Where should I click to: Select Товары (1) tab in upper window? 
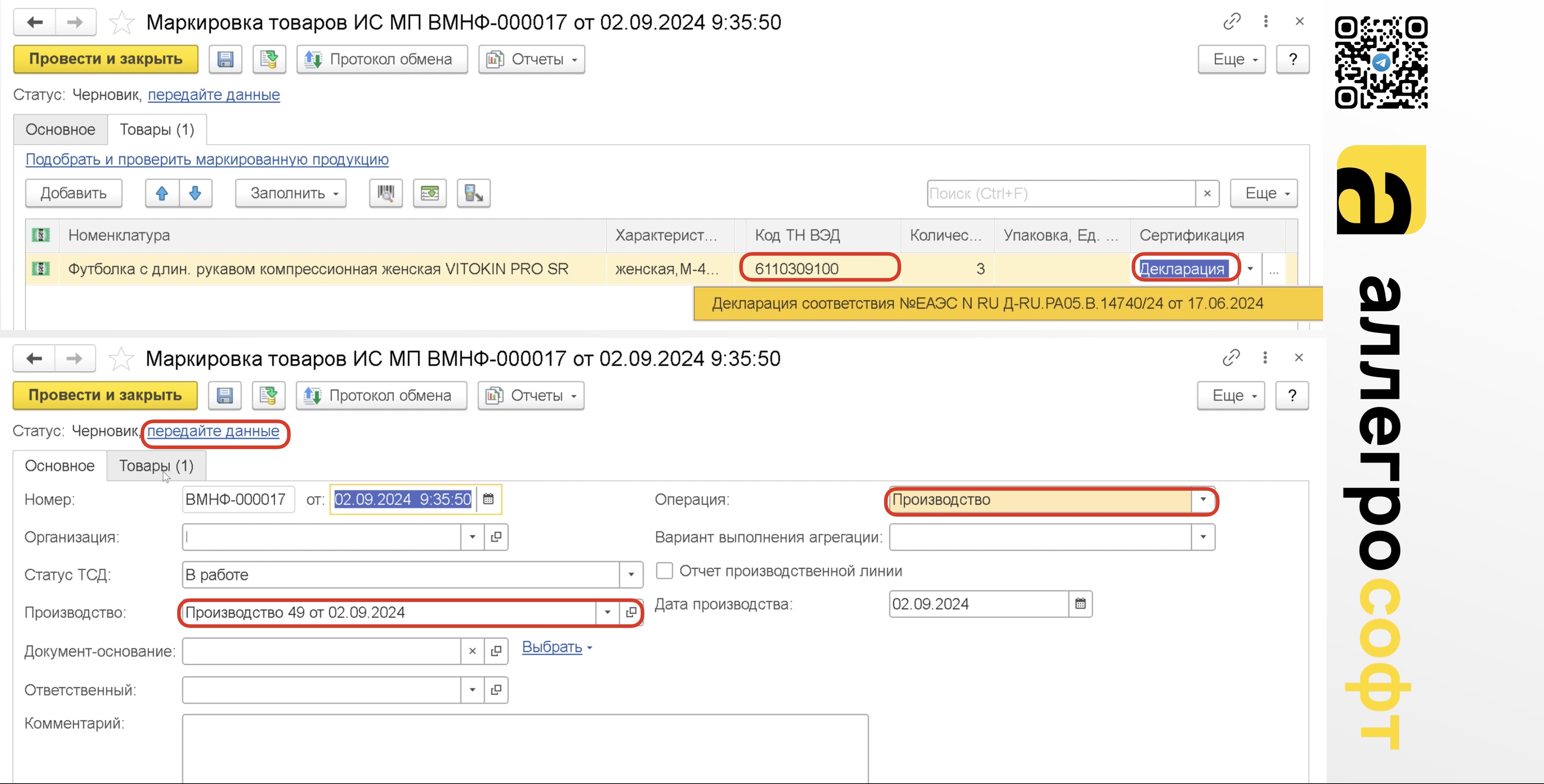[x=157, y=129]
